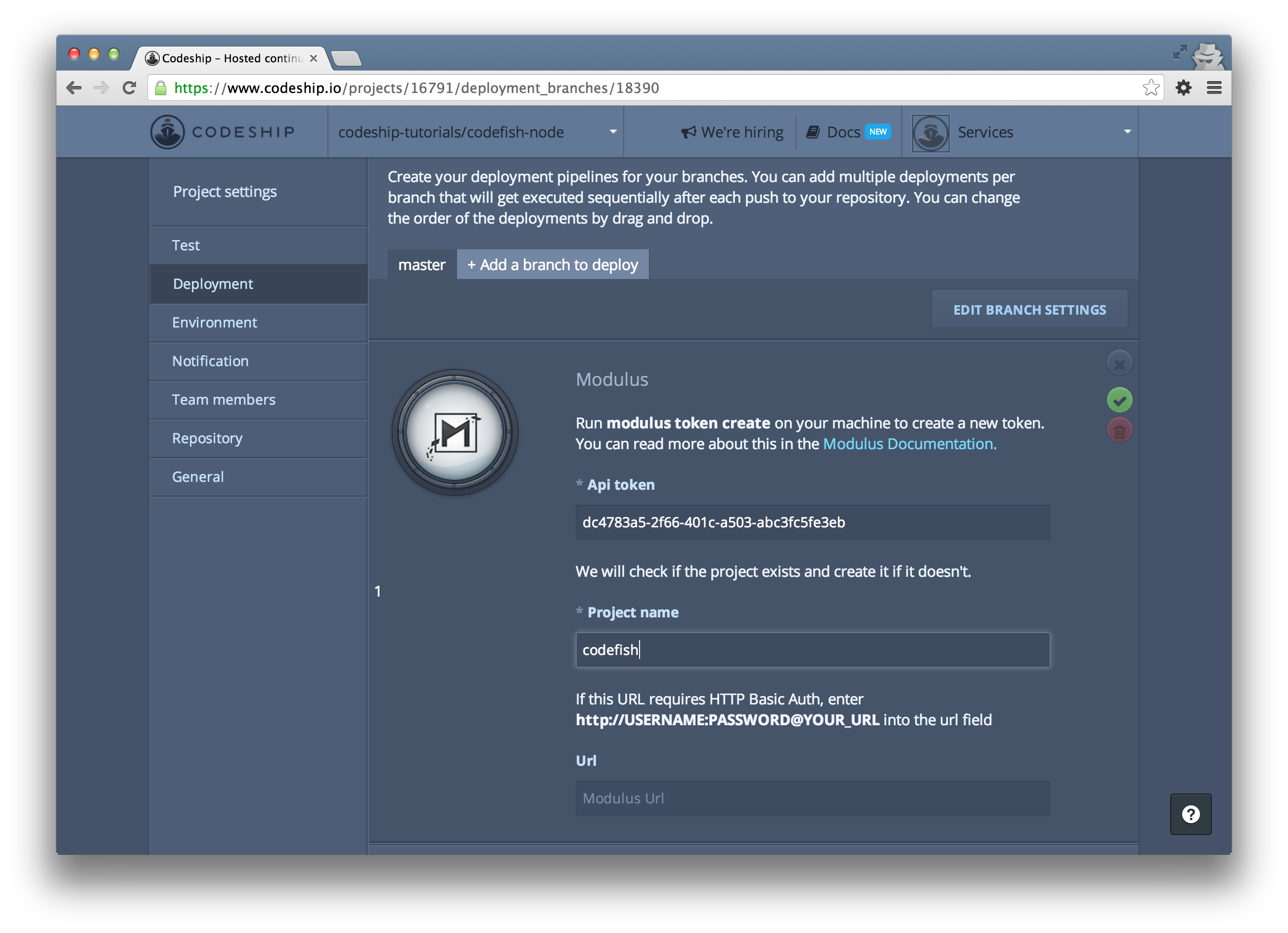Image resolution: width=1288 pixels, height=933 pixels.
Task: Expand the codefish-node project dropdown
Action: [613, 132]
